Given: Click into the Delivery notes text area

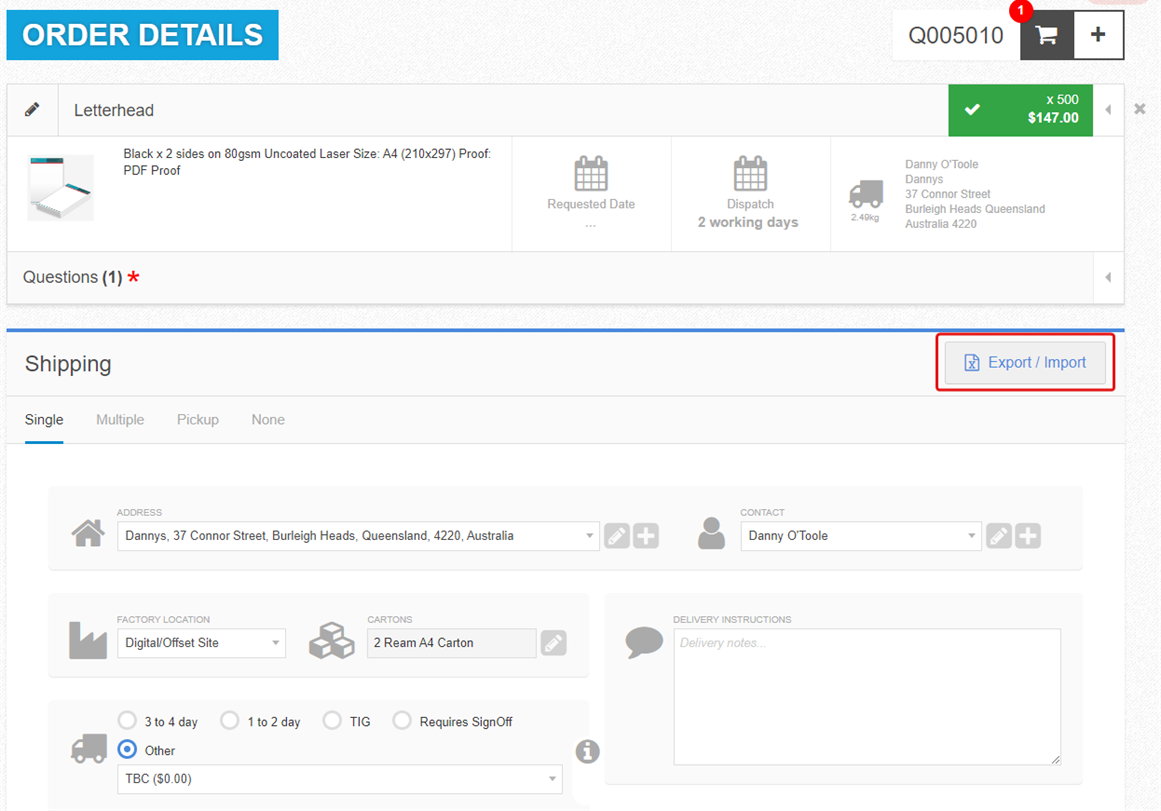Looking at the screenshot, I should coord(867,697).
